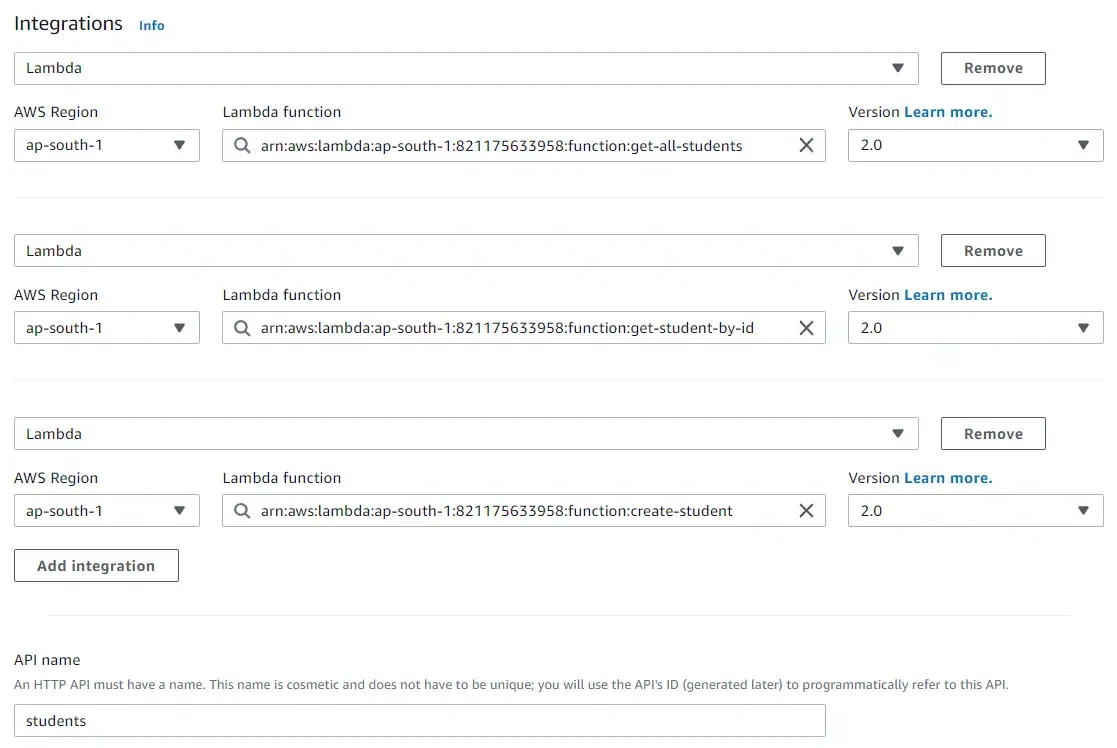Clear the create-student Lambda function field
1117x748 pixels.
click(x=807, y=510)
